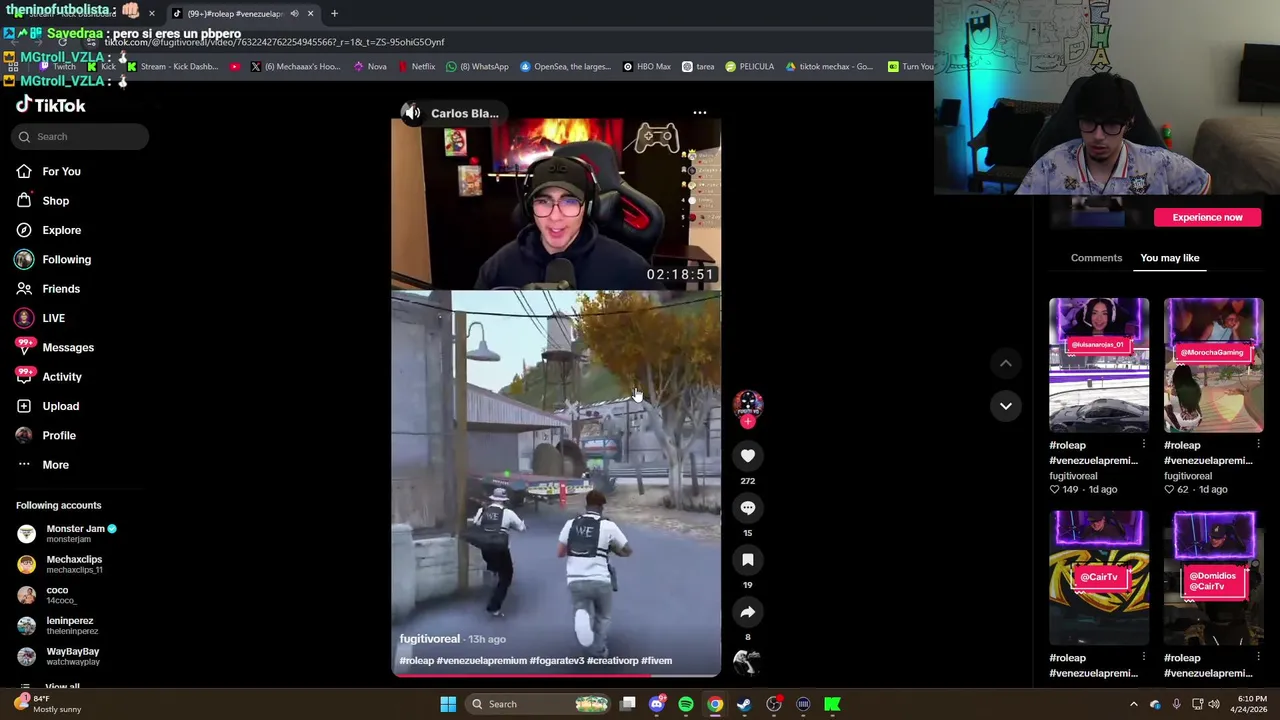Go to the previous video arrow
Screen dimensions: 1280x720
click(x=1005, y=363)
